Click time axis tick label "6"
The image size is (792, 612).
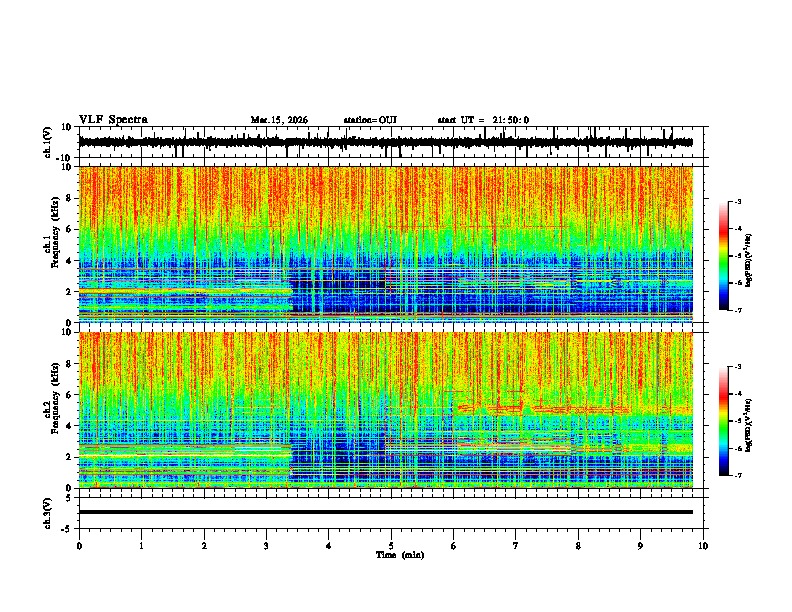tap(454, 546)
